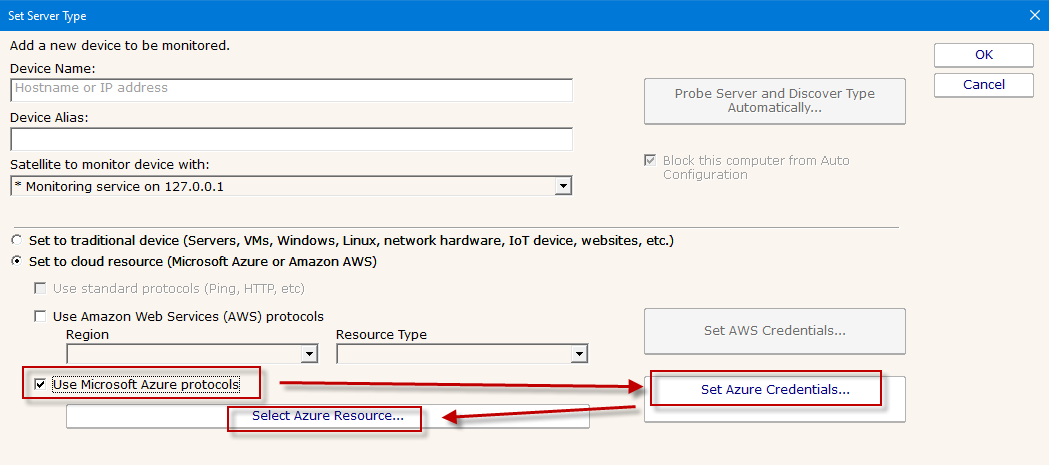
Task: Cancel the Set Server Type dialog
Action: coord(983,85)
